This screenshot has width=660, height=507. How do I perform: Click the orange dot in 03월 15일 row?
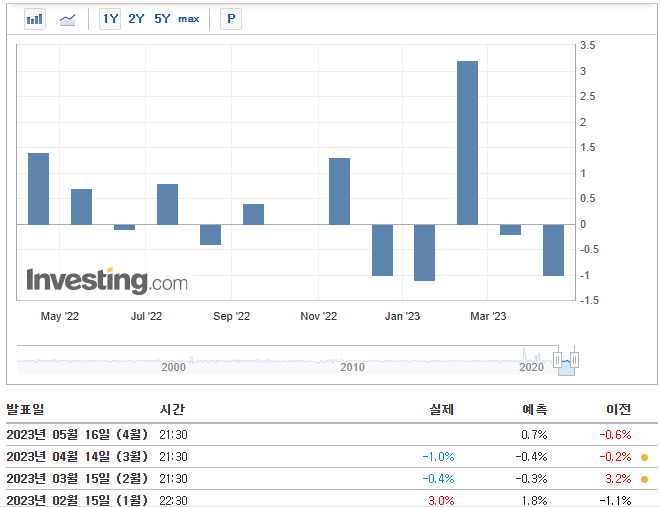(x=644, y=479)
